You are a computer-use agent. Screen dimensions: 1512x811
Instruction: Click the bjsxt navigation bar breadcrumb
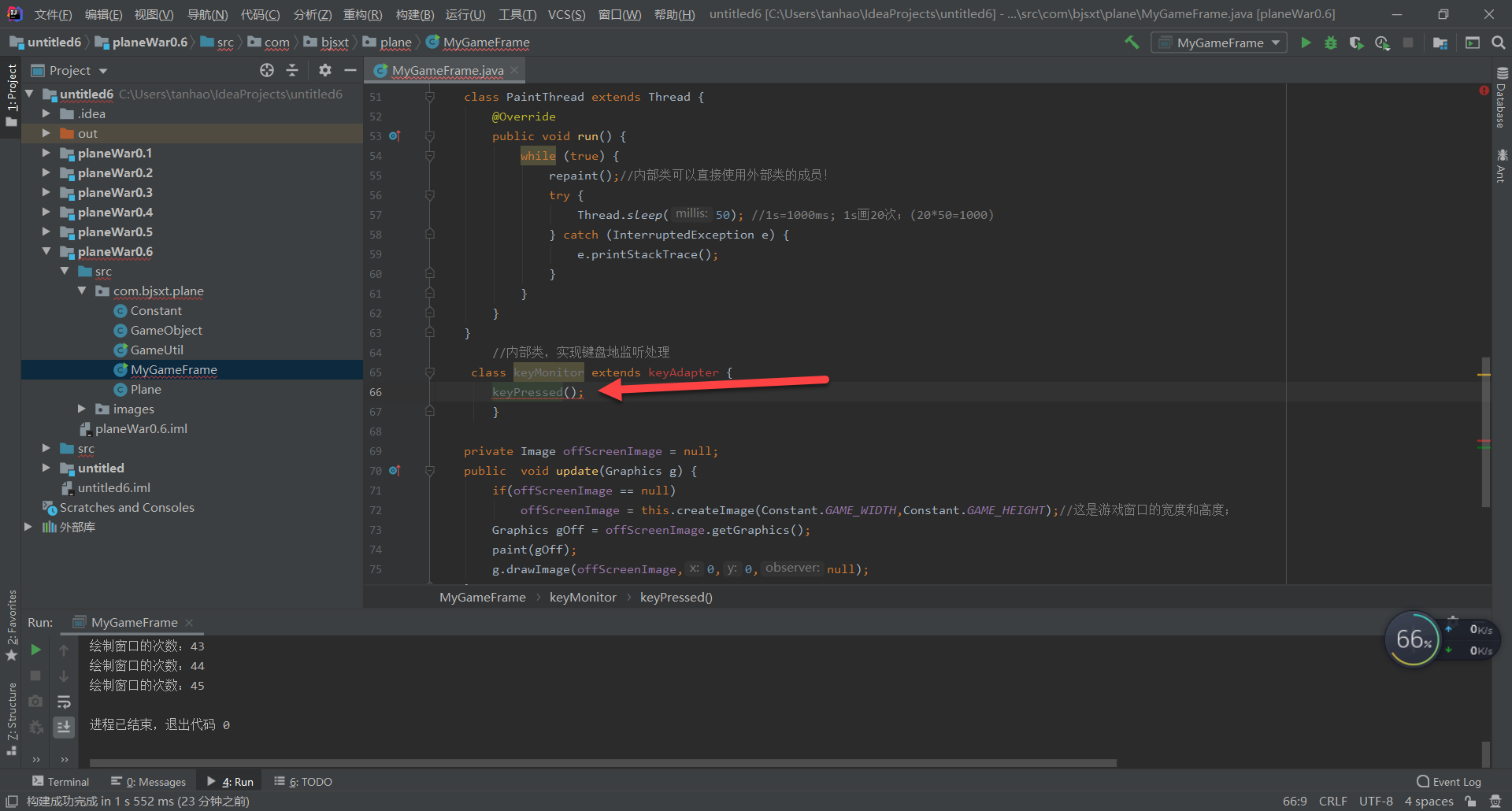point(334,43)
